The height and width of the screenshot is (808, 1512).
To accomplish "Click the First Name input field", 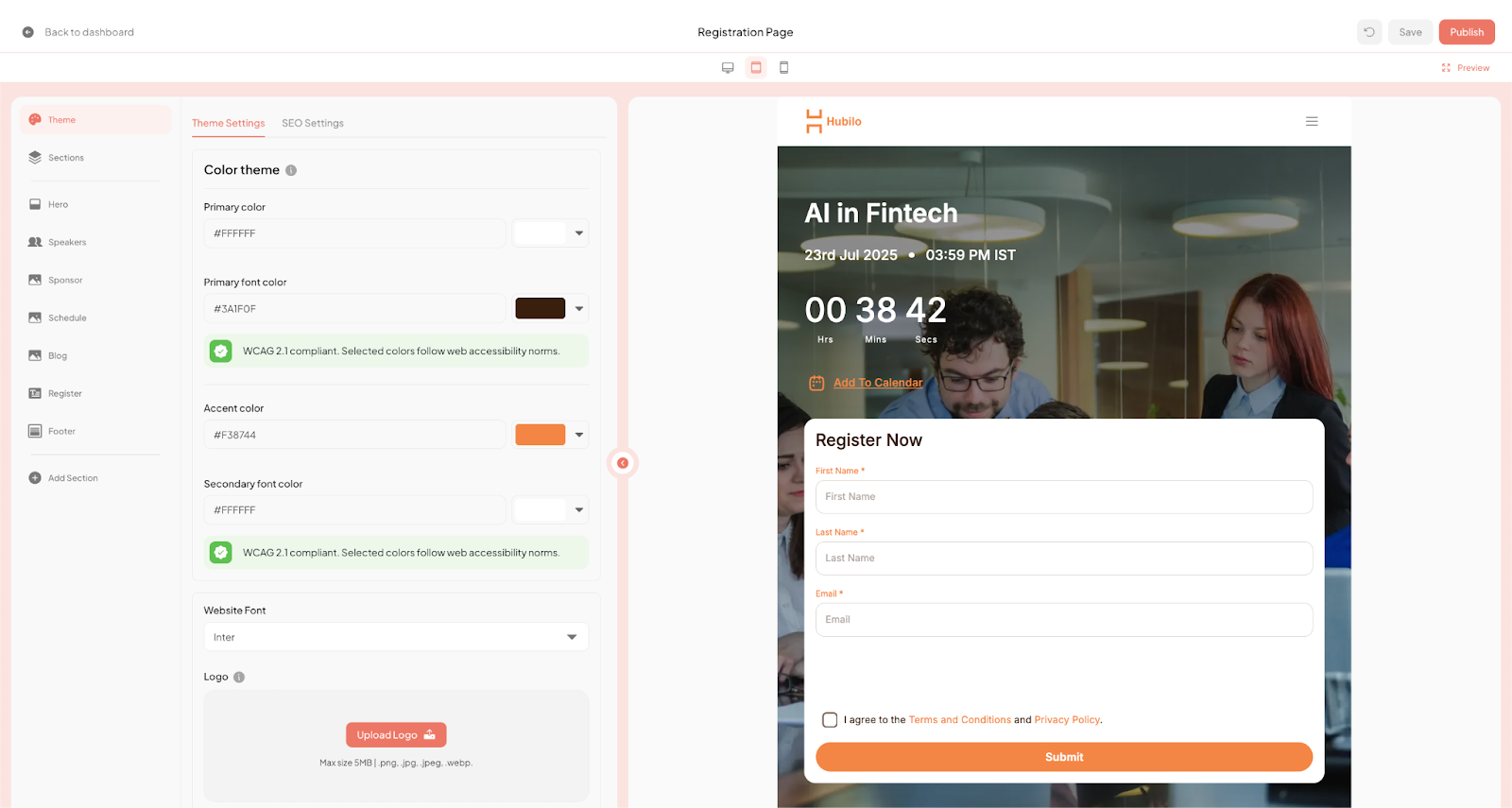I will 1064,497.
